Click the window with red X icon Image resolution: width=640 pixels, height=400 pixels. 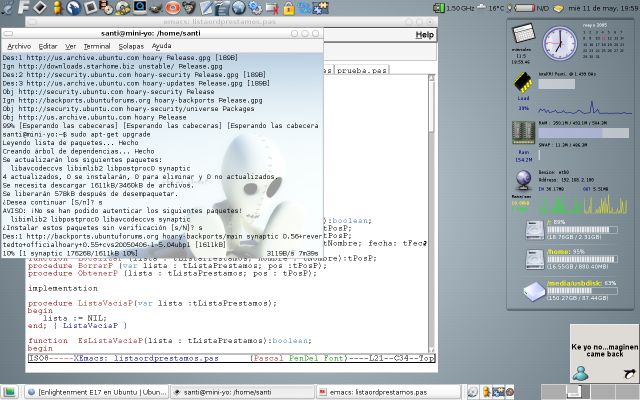click(272, 7)
